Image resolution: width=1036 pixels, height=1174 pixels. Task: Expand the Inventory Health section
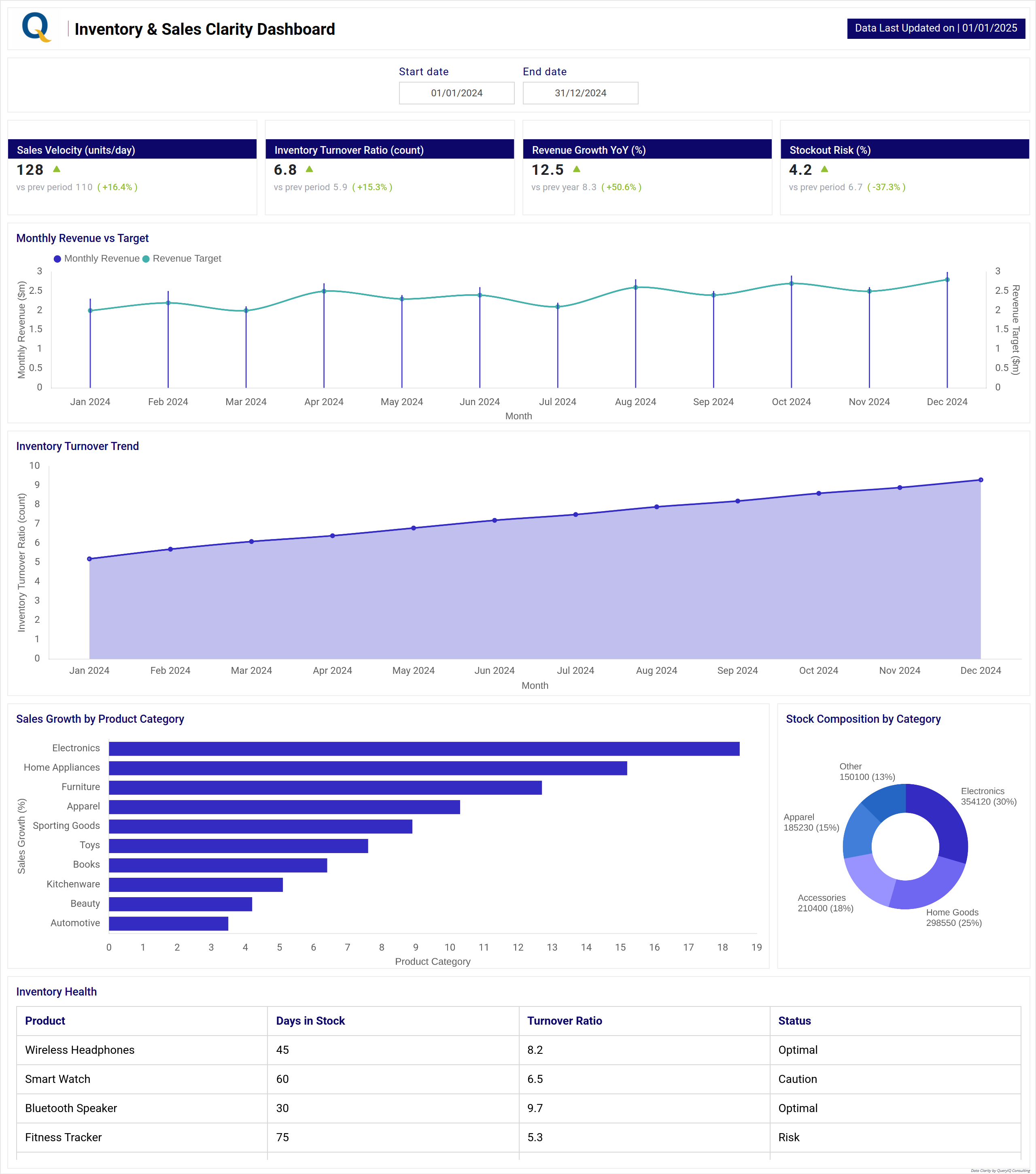click(57, 991)
